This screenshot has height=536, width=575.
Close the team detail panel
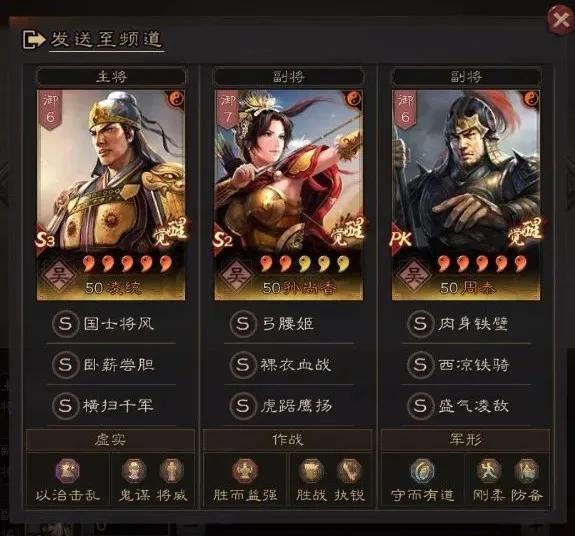560,20
